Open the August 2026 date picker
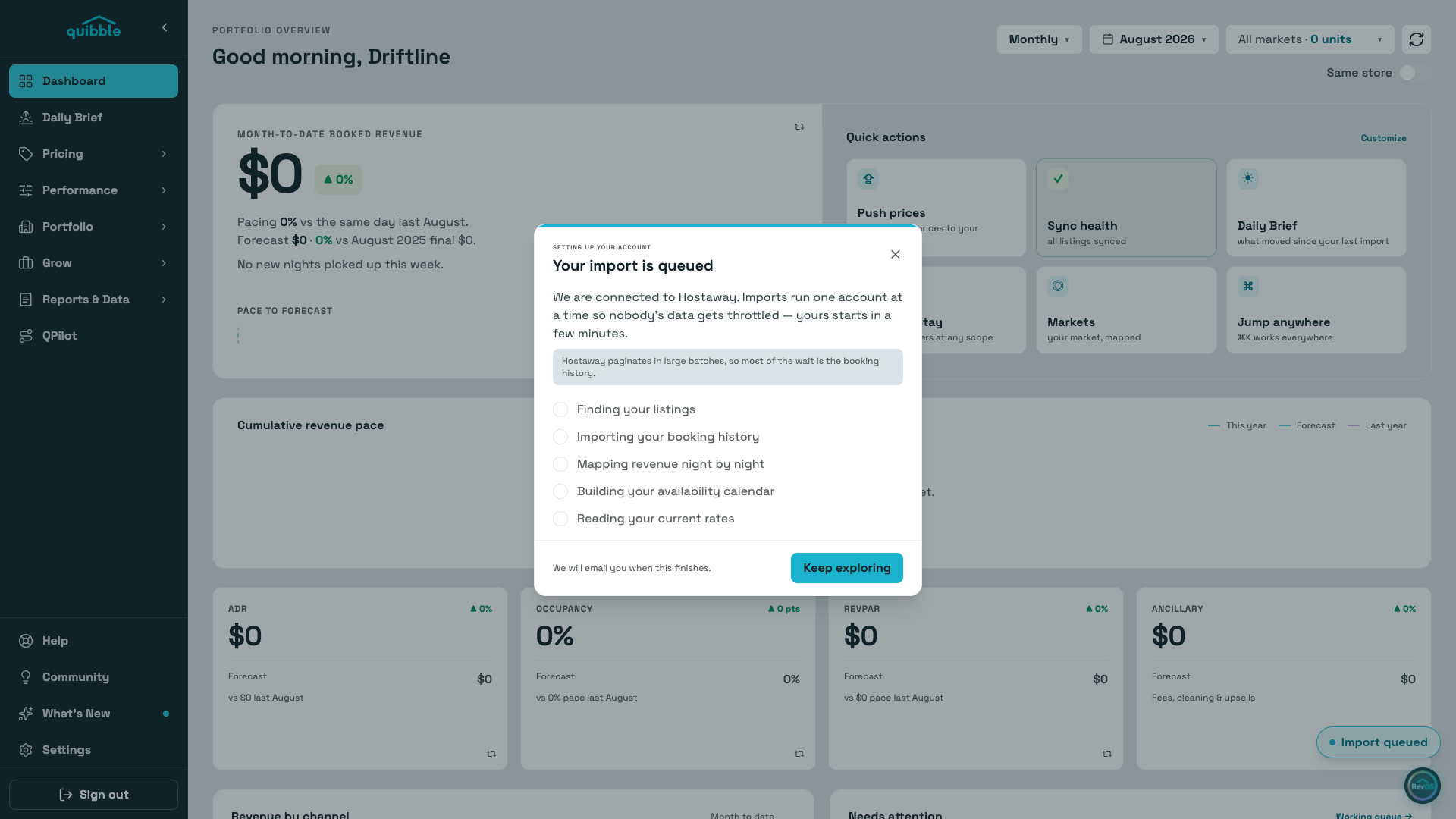The image size is (1456, 819). coord(1153,39)
